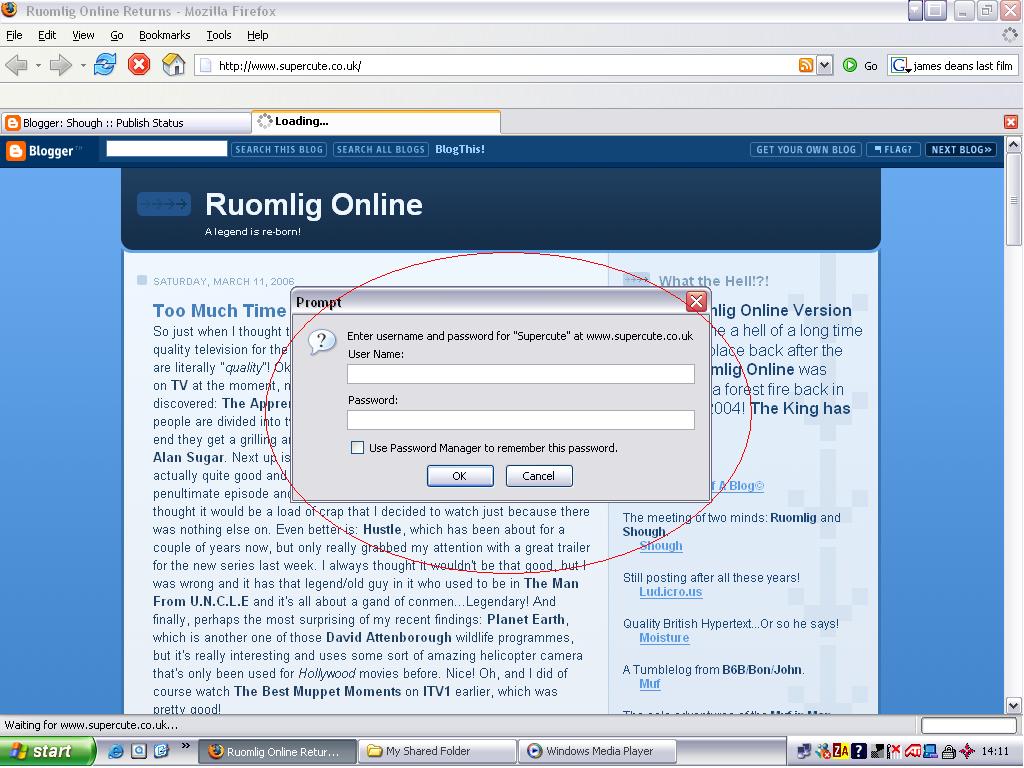Switch to Blogger: Shough Publish Status tab
The height and width of the screenshot is (768, 1024).
coord(126,122)
